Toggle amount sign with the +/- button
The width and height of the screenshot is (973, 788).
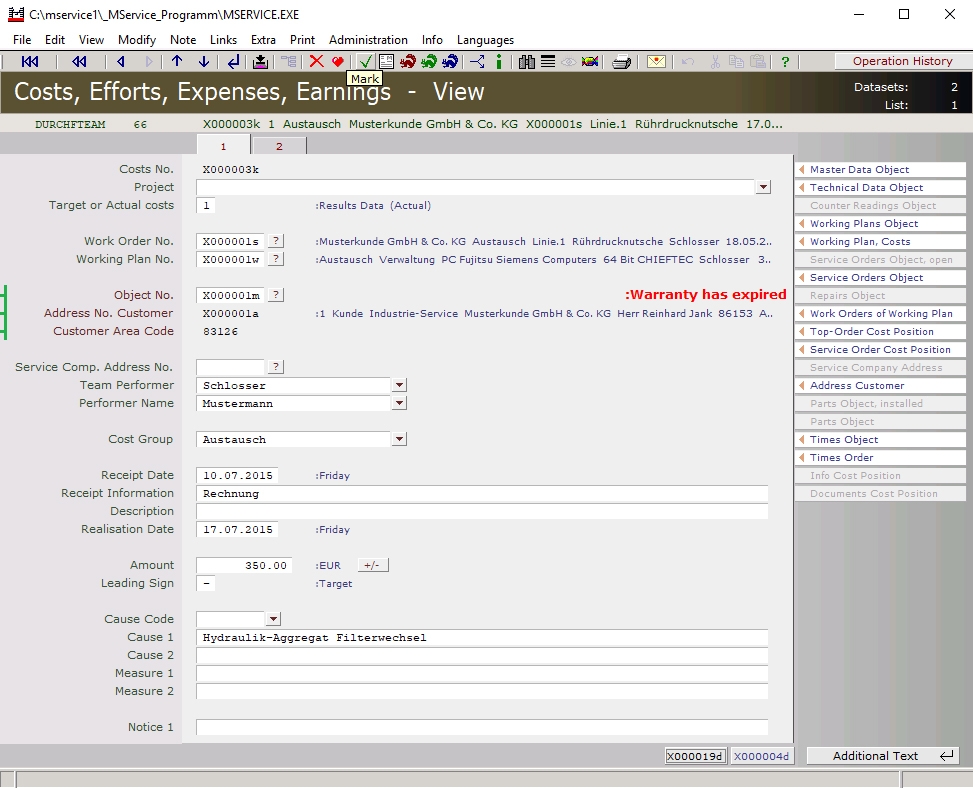pyautogui.click(x=372, y=565)
